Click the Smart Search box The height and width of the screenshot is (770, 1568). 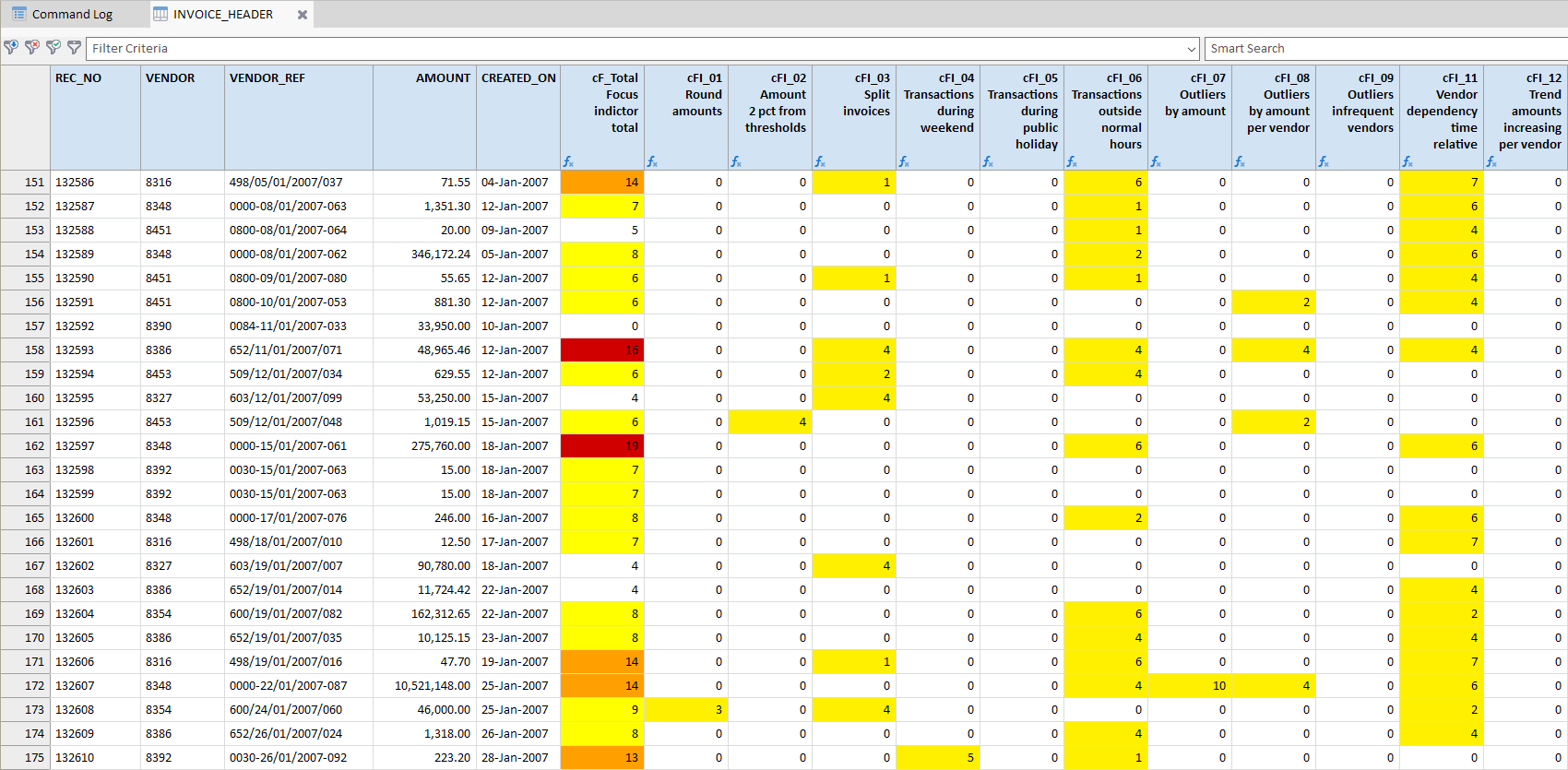[1384, 49]
